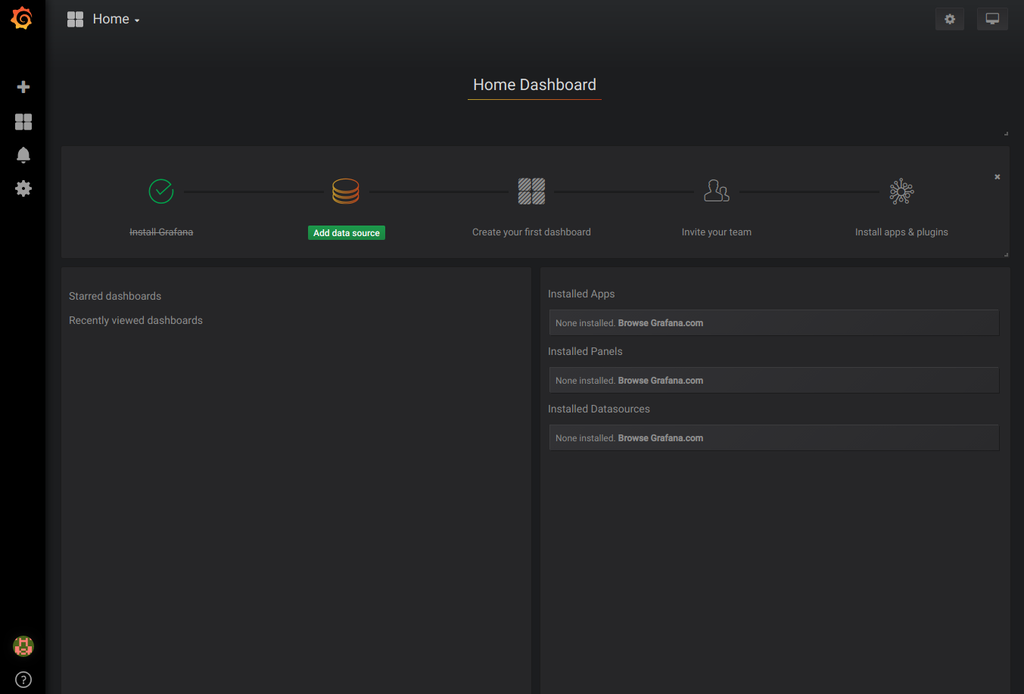
Task: Click Browse Grafana.com under Installed Panels
Action: click(x=660, y=381)
